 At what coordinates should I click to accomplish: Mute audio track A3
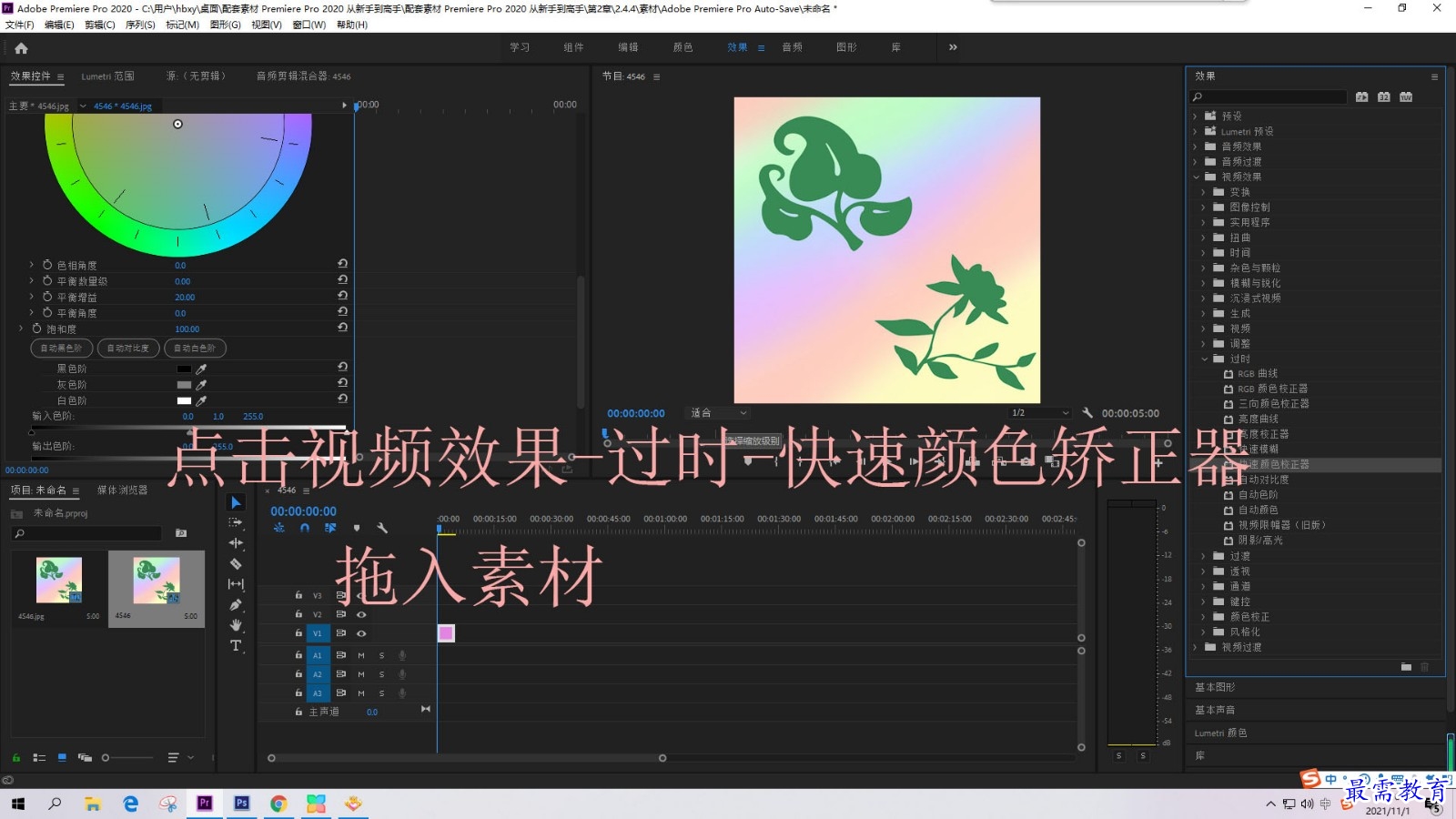point(361,693)
